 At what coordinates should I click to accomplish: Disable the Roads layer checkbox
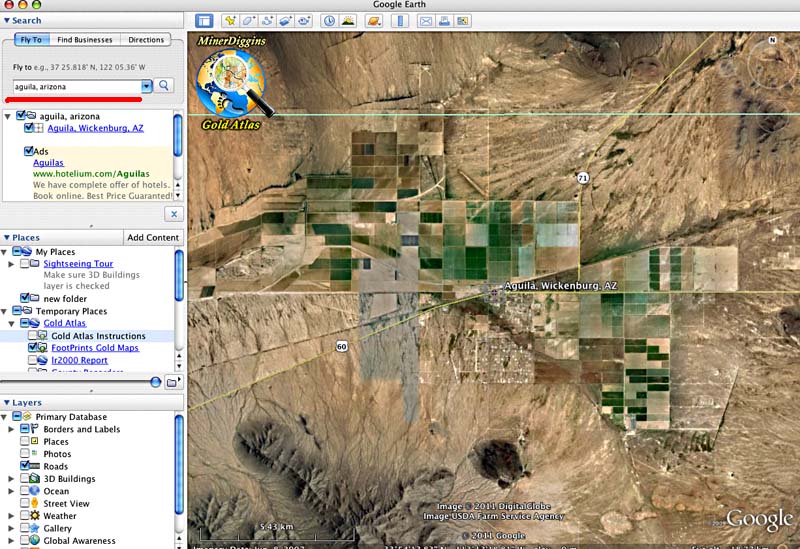point(24,466)
